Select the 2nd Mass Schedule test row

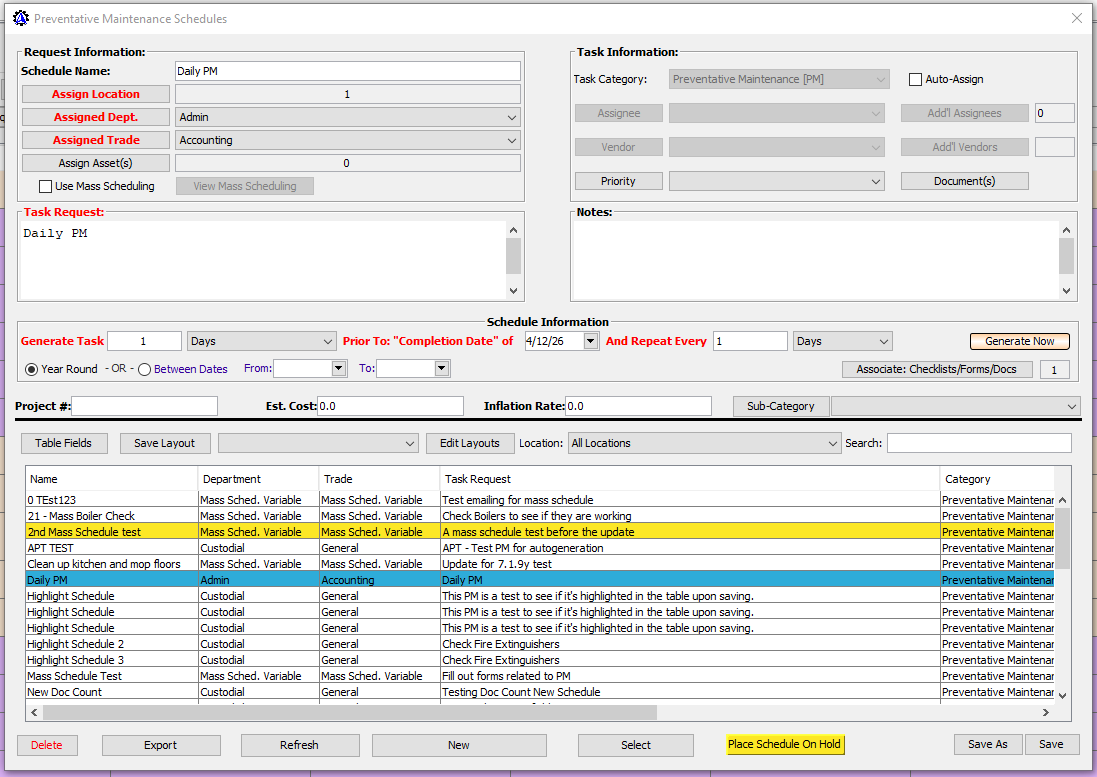point(110,532)
